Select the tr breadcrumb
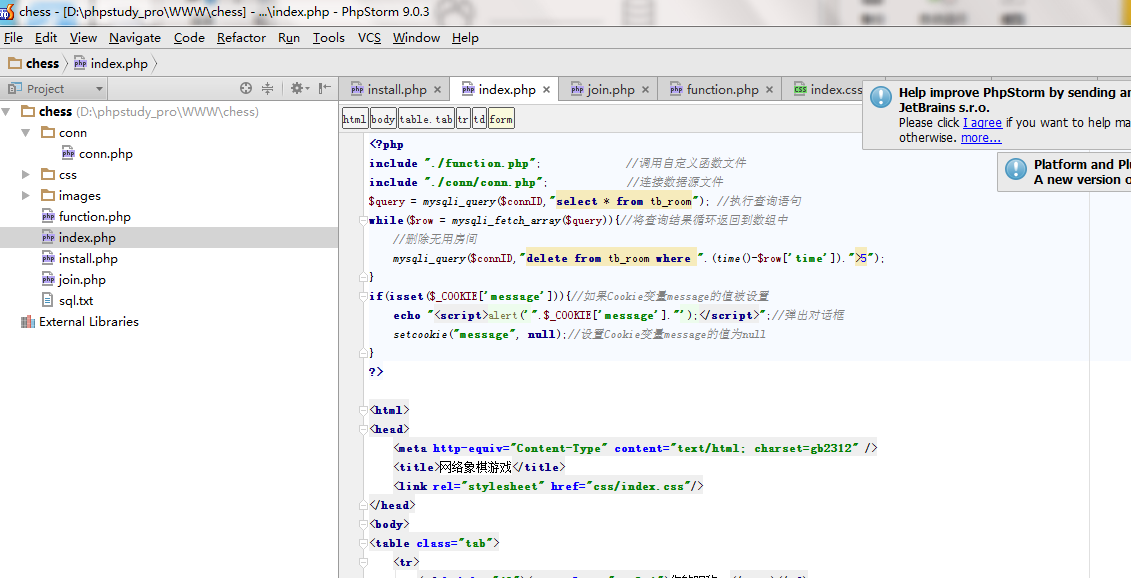The height and width of the screenshot is (578, 1131). click(463, 119)
